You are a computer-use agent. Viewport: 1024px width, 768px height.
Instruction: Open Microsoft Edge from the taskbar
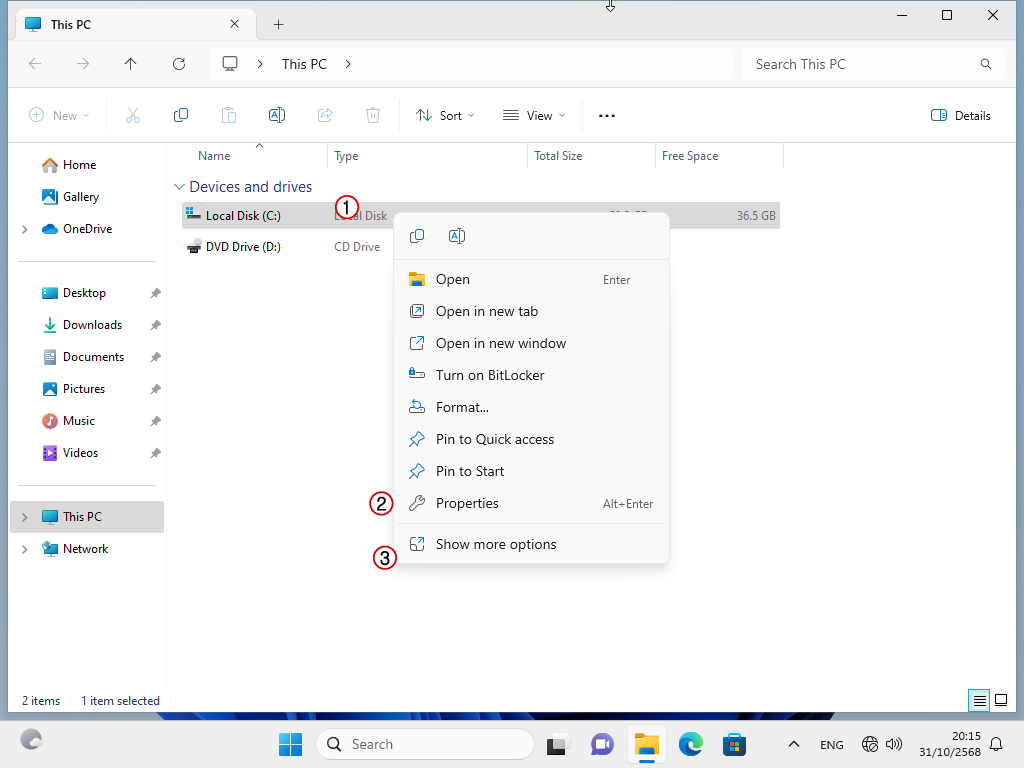click(691, 744)
